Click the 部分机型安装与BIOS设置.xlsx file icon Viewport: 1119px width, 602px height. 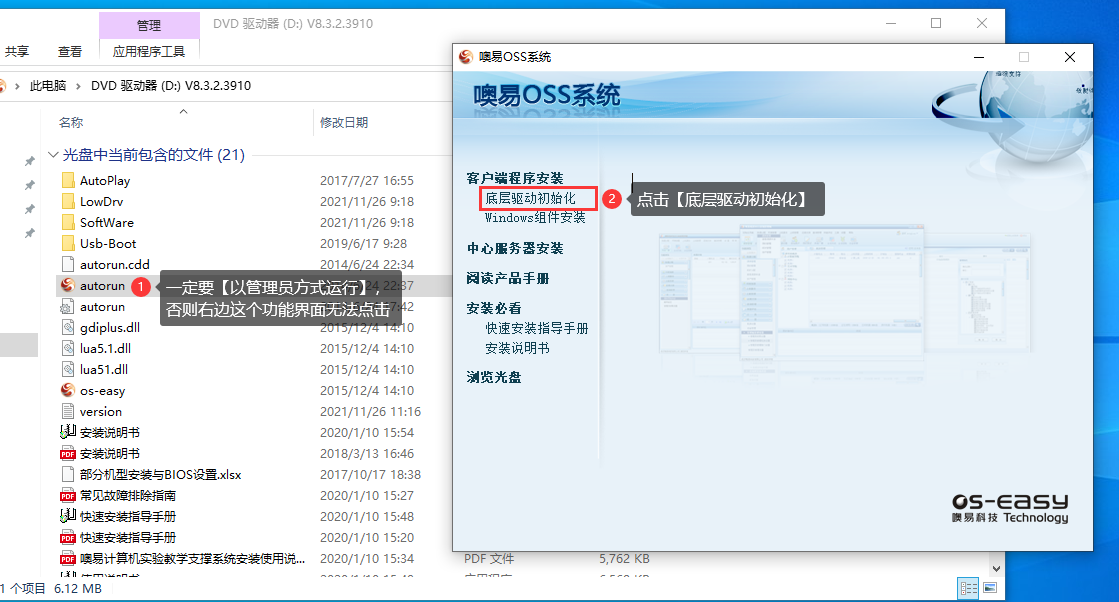point(68,475)
